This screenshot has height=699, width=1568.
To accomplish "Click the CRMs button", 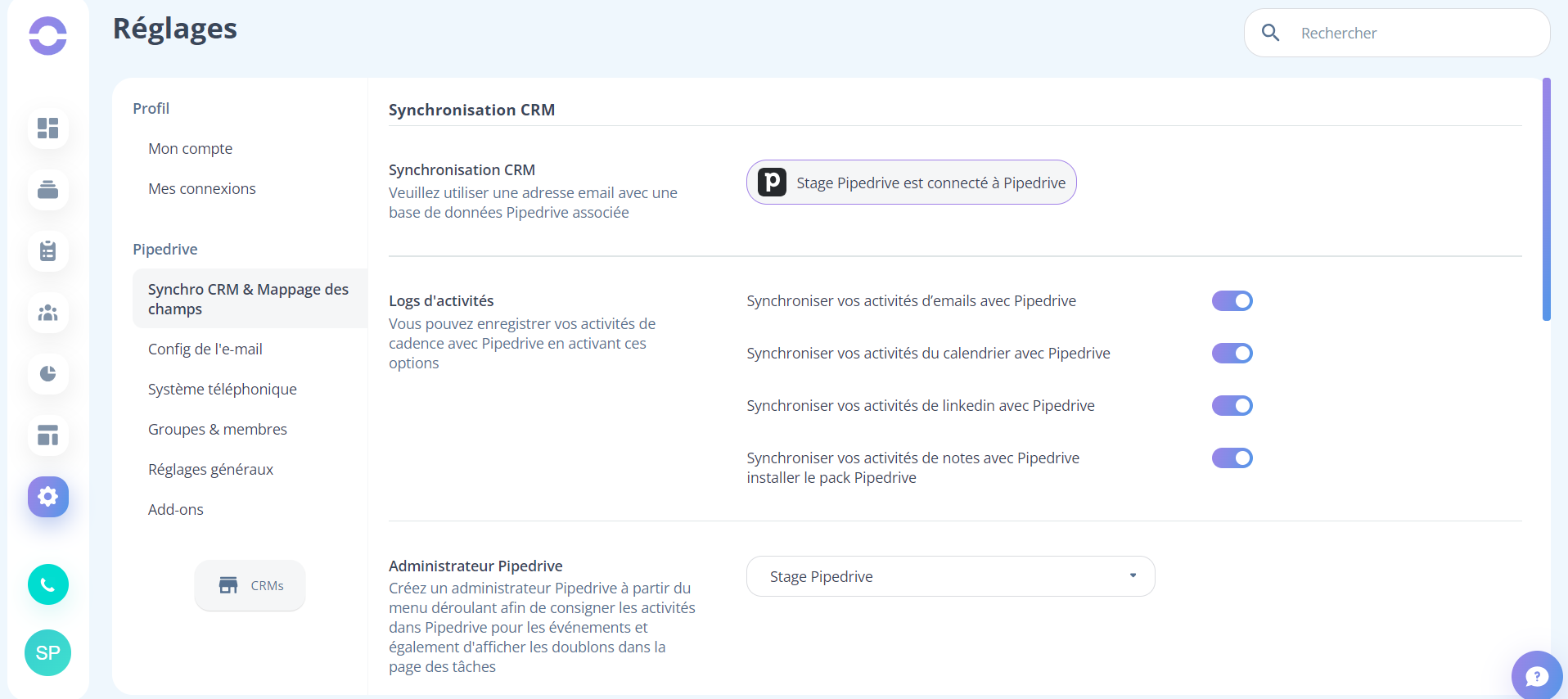I will [x=250, y=585].
